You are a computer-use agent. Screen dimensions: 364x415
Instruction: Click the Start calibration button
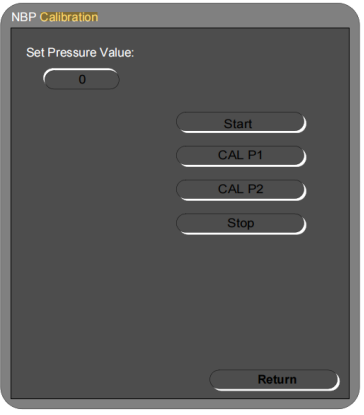click(241, 123)
